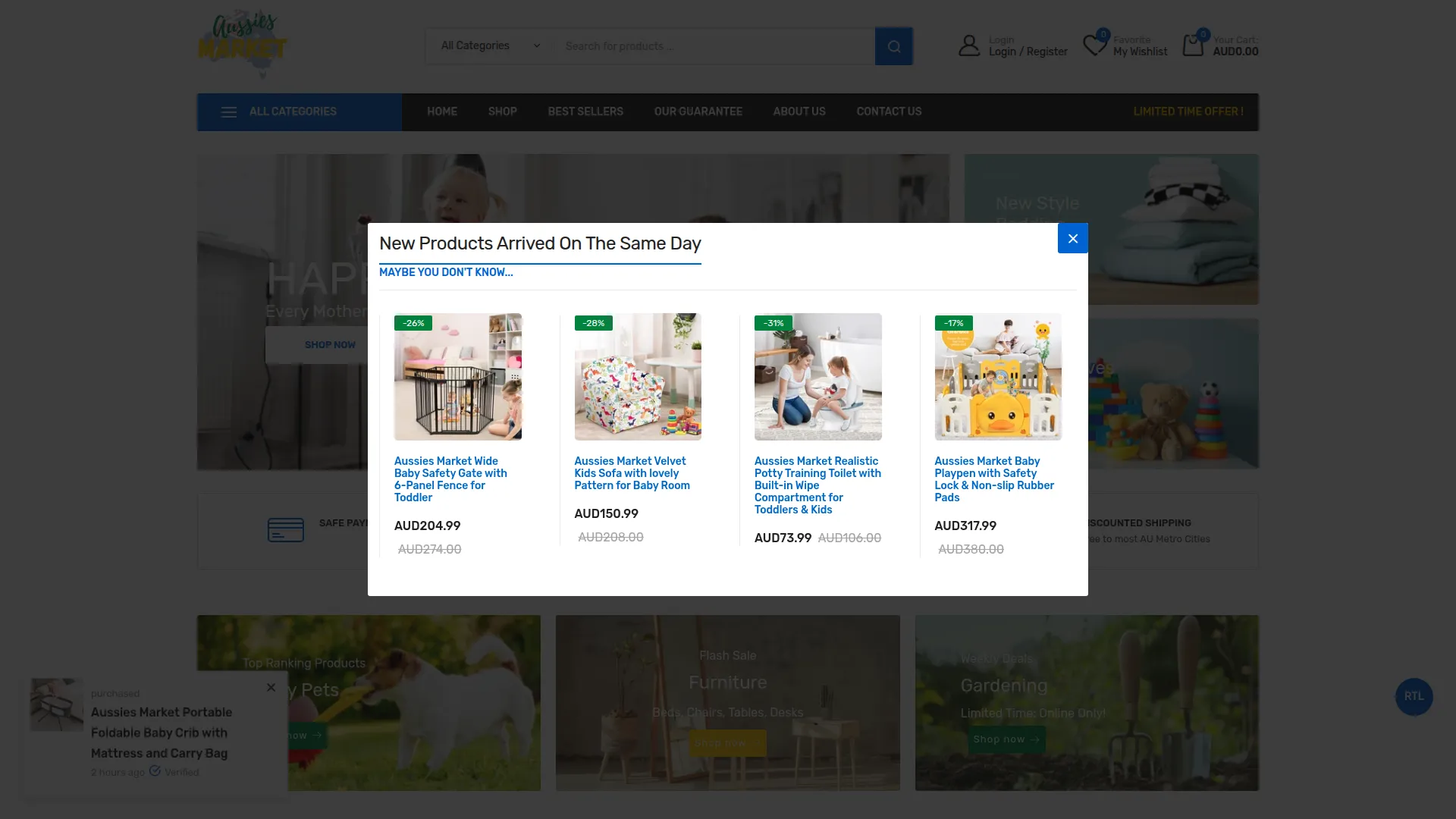
Task: Click the -31% discount badge
Action: [773, 323]
